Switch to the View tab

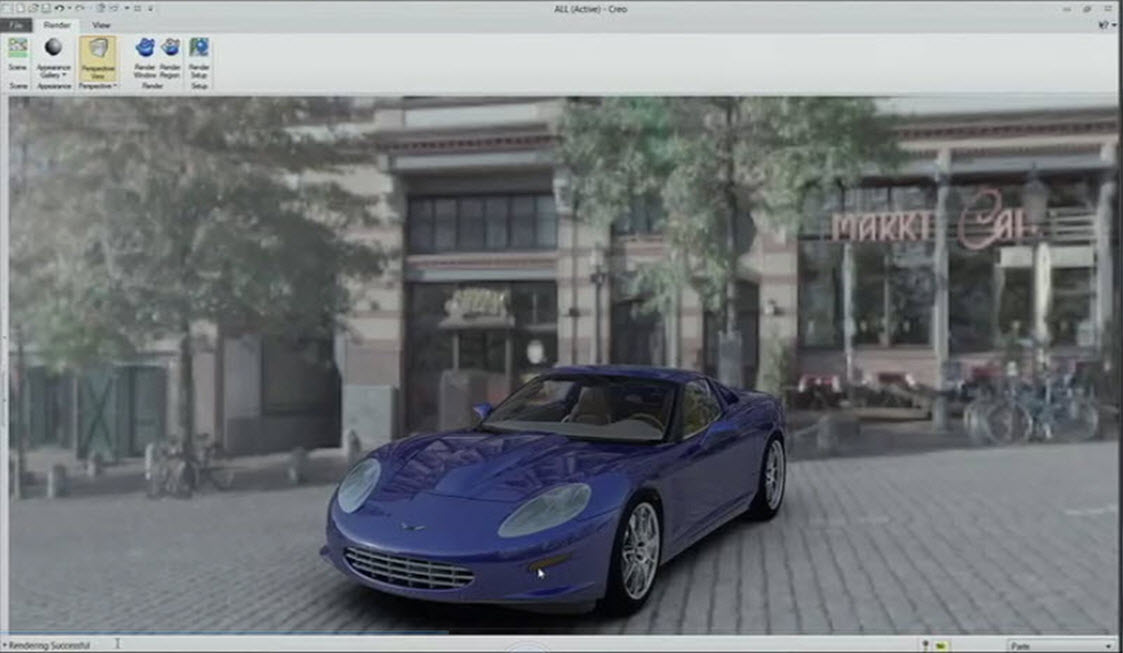point(101,25)
